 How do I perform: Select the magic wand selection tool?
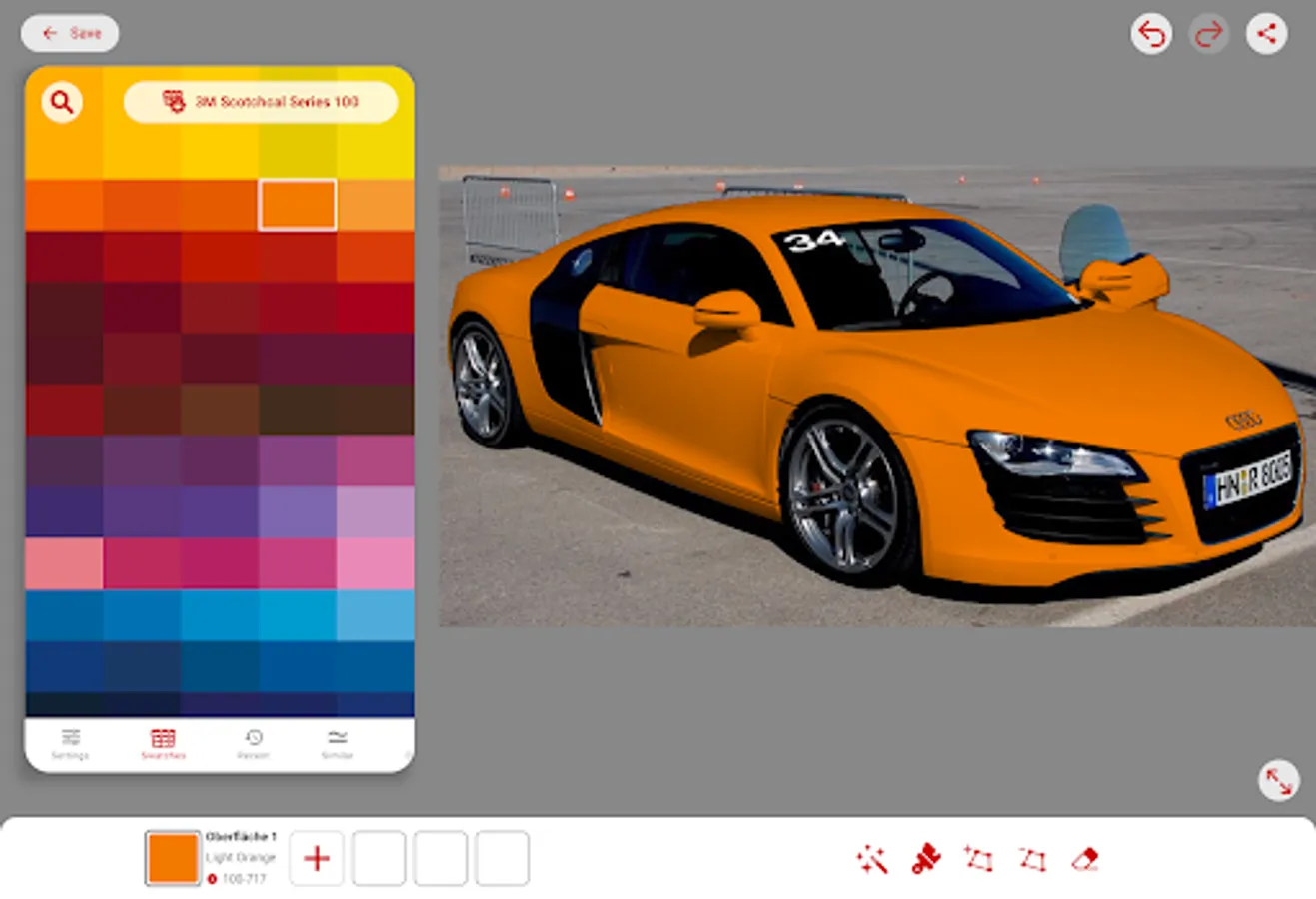click(870, 858)
